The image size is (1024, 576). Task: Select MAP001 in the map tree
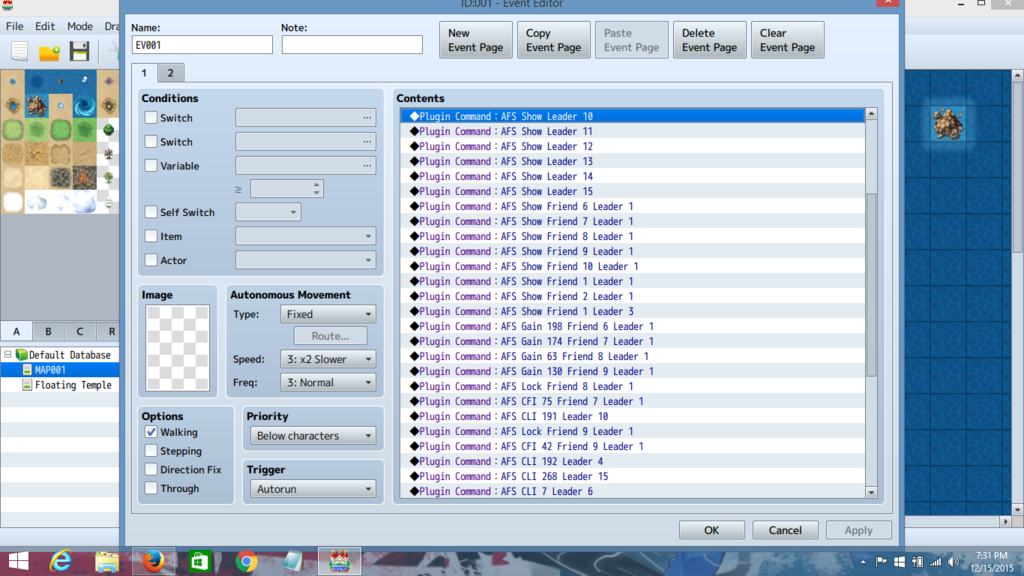(x=50, y=370)
